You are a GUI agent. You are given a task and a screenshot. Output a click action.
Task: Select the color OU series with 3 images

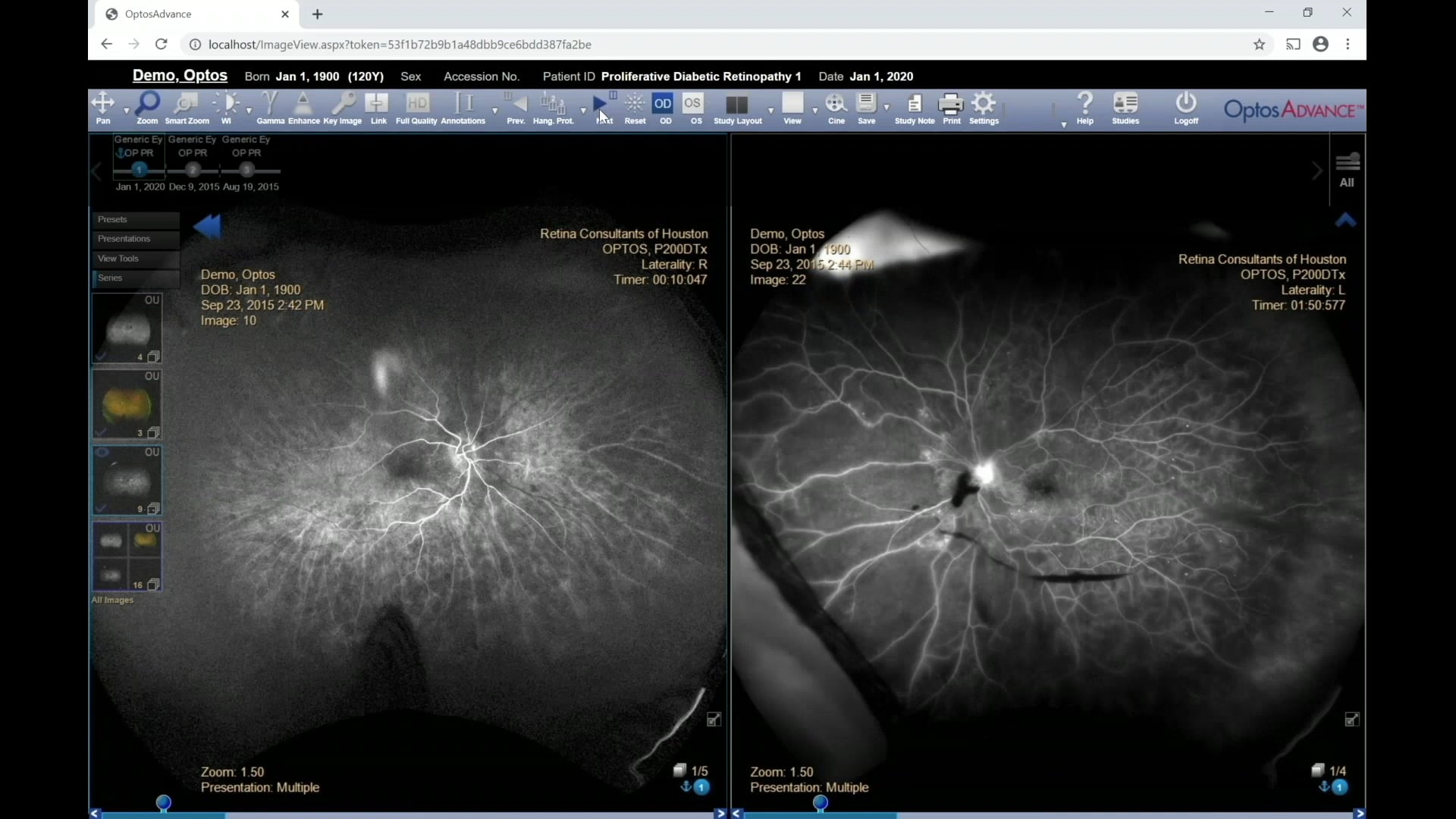(x=127, y=404)
